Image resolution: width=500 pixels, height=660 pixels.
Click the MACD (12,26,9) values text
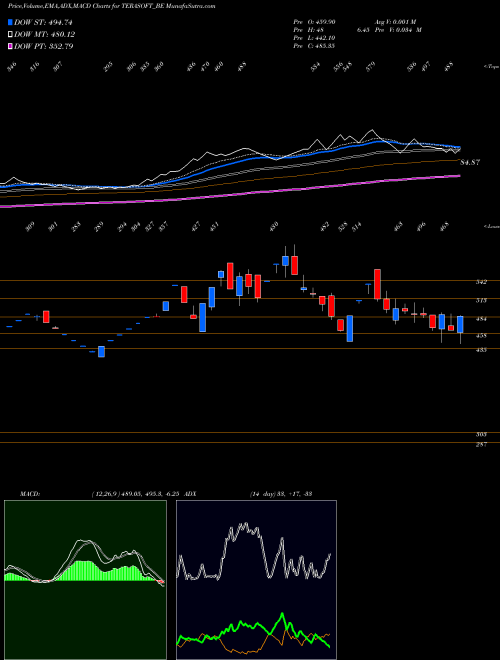pos(137,493)
